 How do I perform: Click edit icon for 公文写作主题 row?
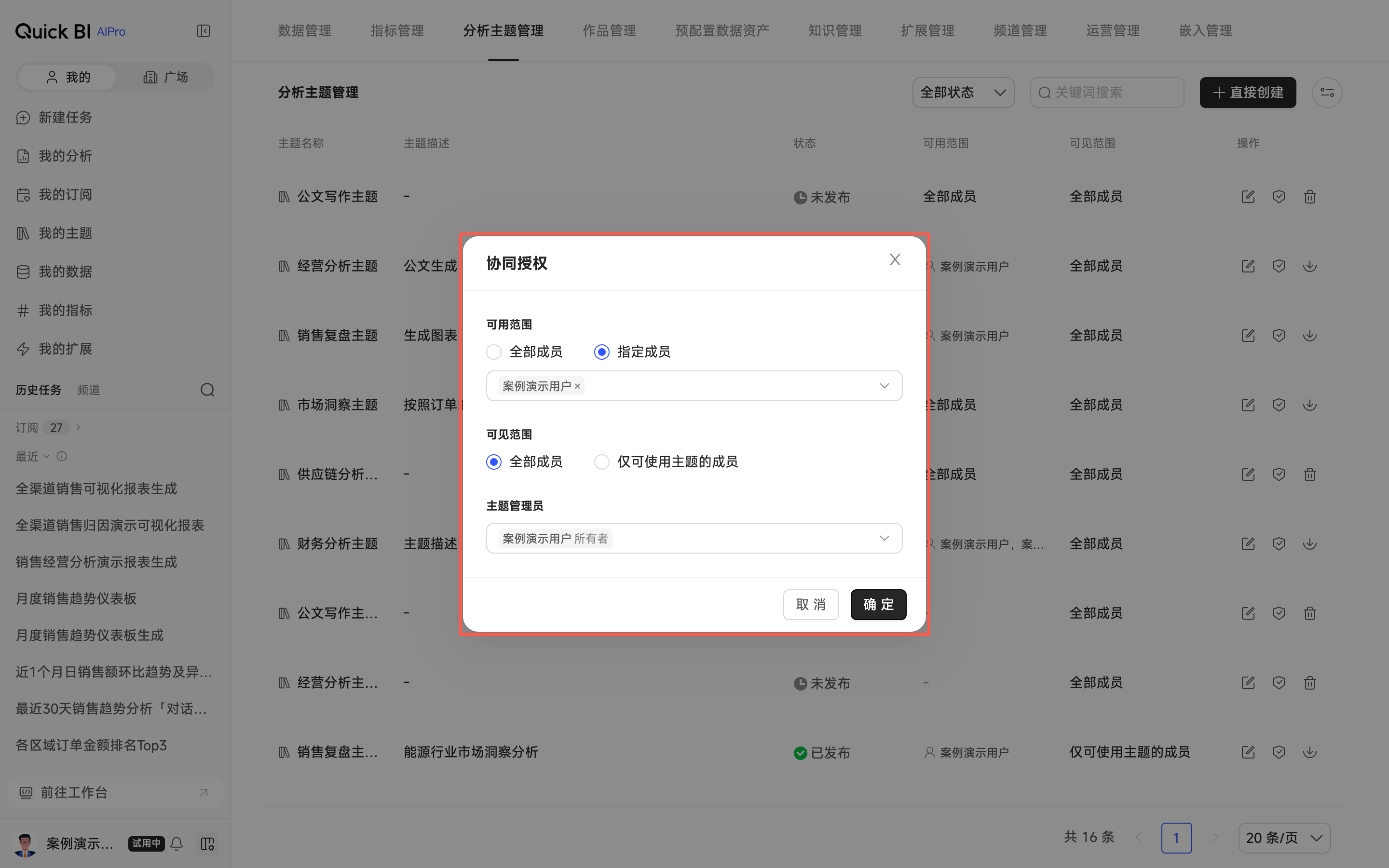click(1248, 197)
